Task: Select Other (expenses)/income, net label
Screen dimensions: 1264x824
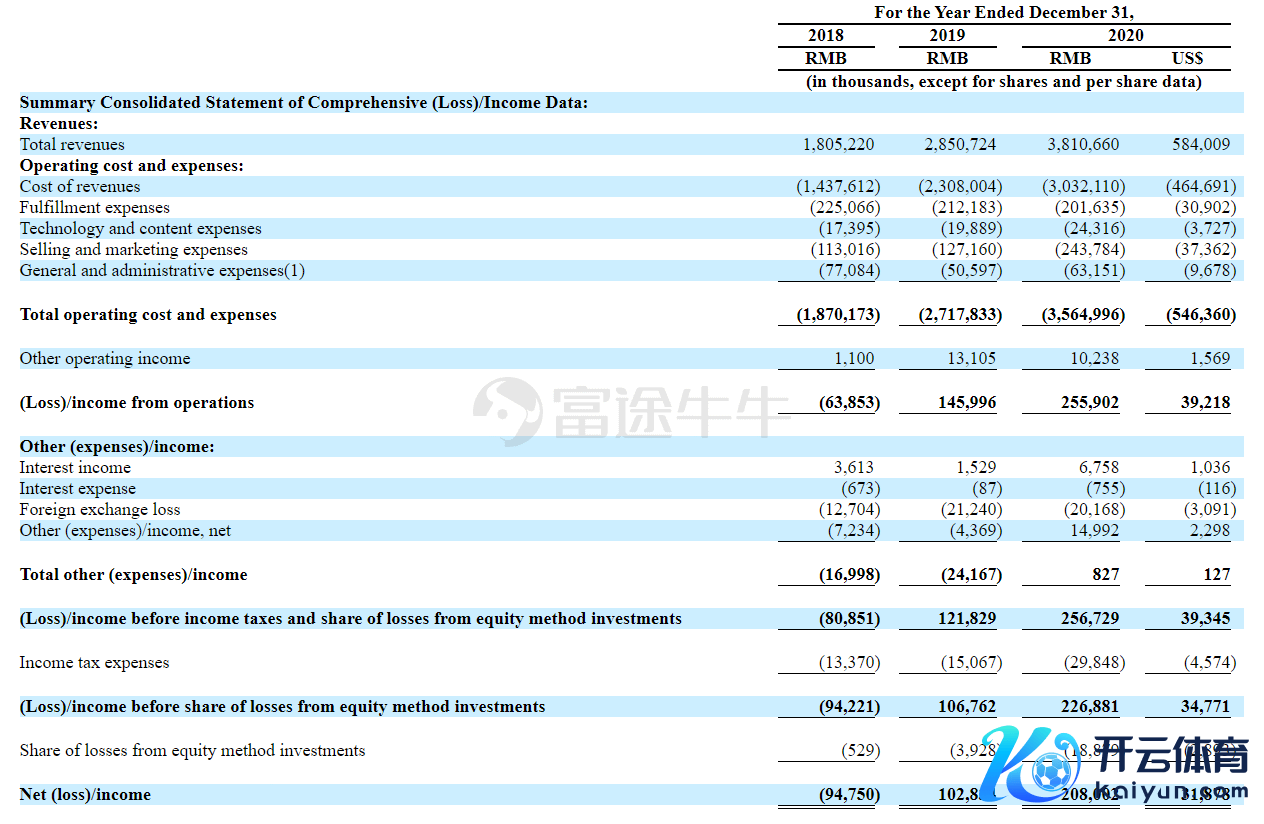Action: pyautogui.click(x=125, y=530)
